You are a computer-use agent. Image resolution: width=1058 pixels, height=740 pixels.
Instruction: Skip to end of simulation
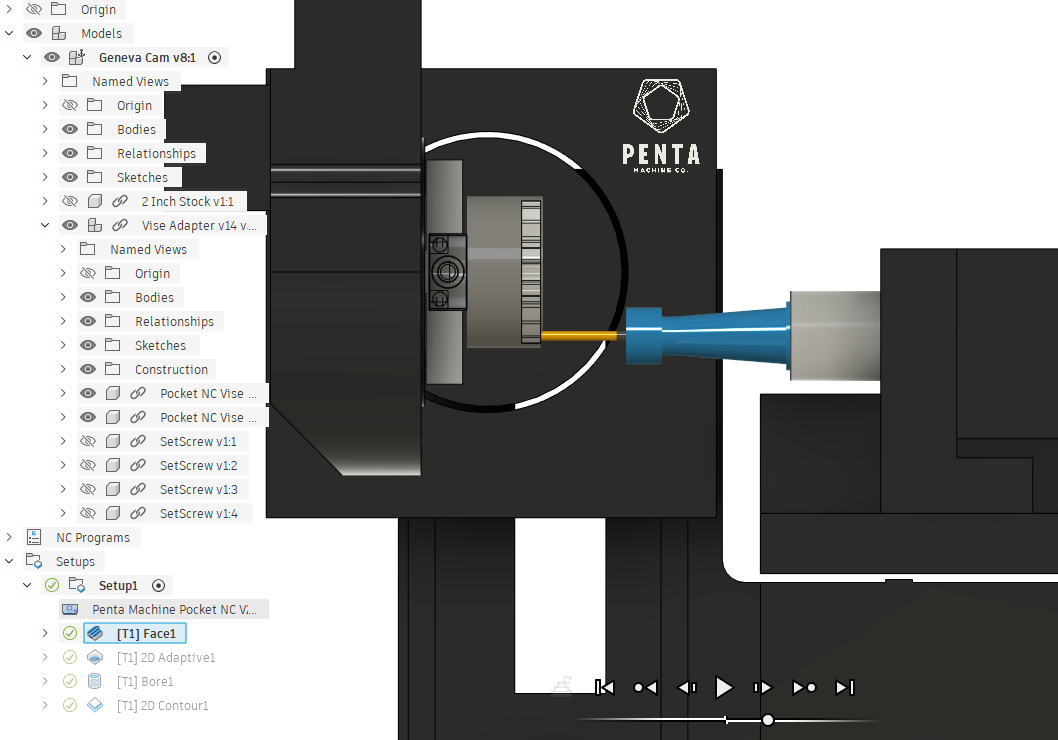pos(845,687)
